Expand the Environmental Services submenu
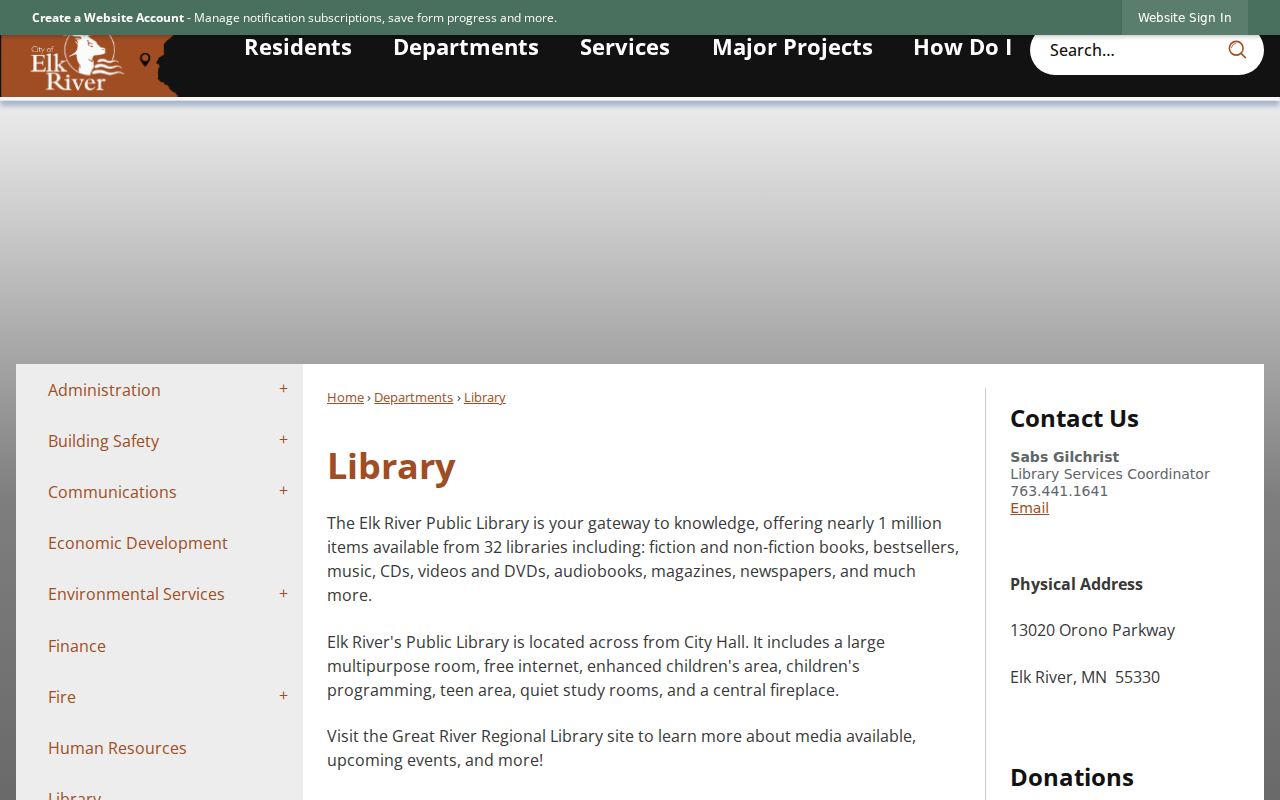This screenshot has height=800, width=1280. pos(283,594)
